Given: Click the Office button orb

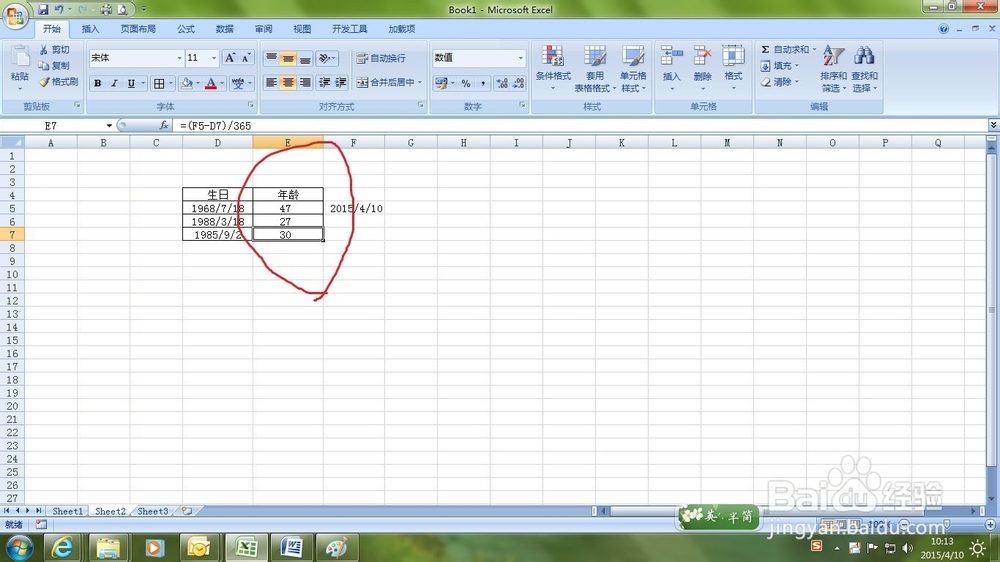Looking at the screenshot, I should click(x=15, y=16).
